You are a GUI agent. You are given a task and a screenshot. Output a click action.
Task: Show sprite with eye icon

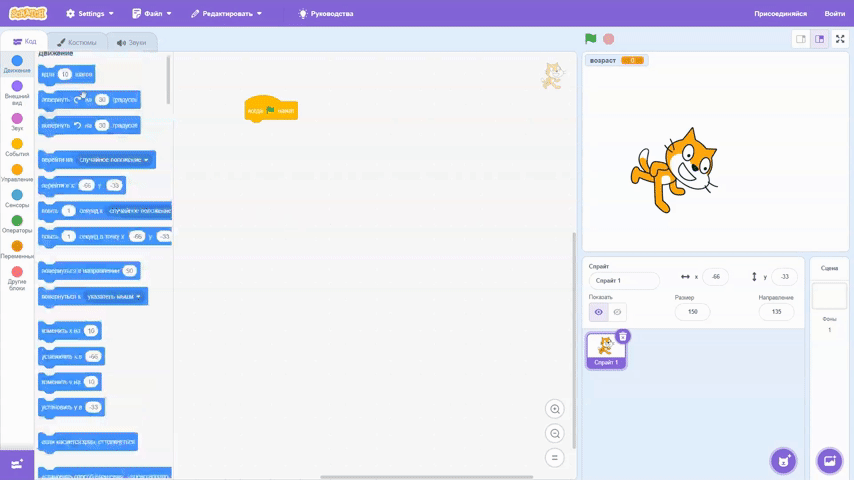point(598,312)
